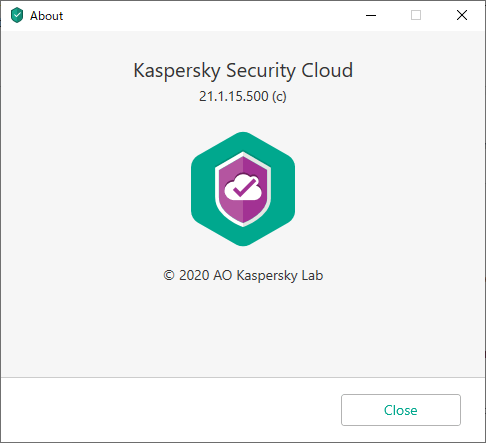Click the AO text in the copyright line

[x=223, y=275]
